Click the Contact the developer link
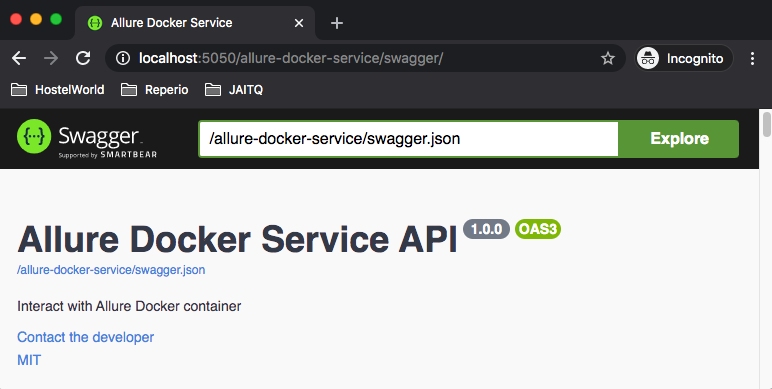The width and height of the screenshot is (772, 389). tap(85, 337)
